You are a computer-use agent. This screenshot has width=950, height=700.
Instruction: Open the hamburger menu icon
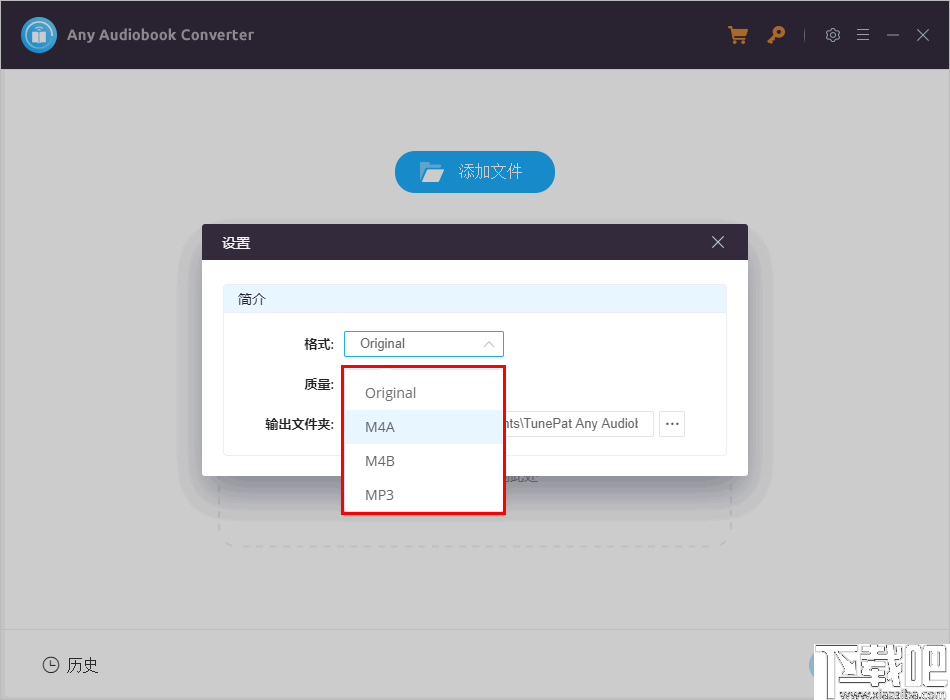point(863,34)
